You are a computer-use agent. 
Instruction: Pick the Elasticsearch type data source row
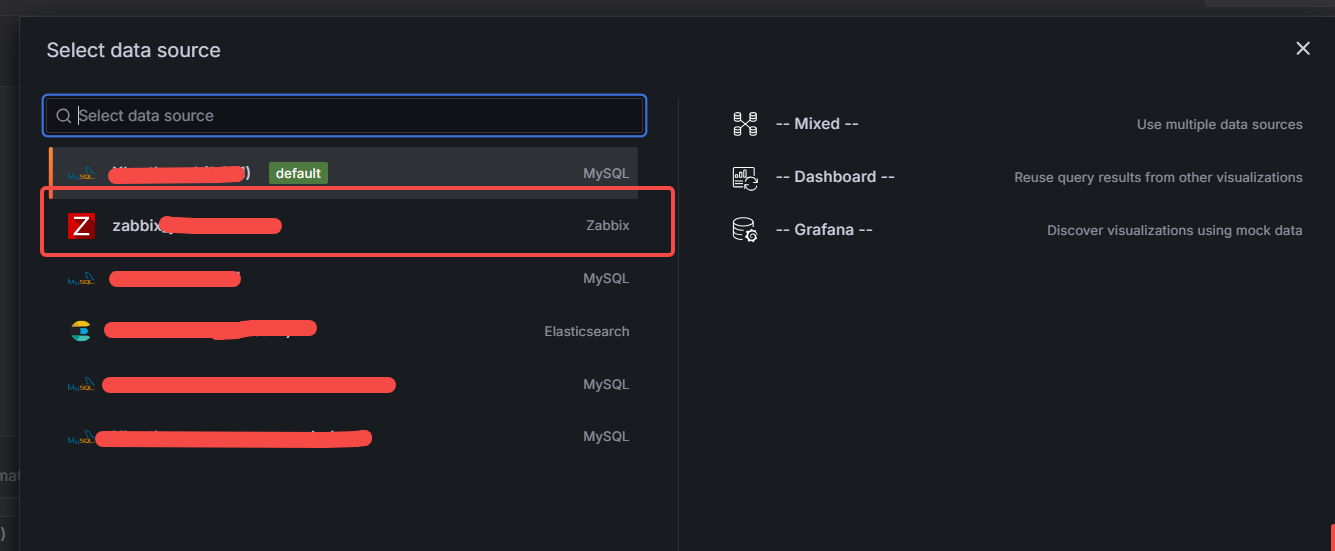pos(344,331)
